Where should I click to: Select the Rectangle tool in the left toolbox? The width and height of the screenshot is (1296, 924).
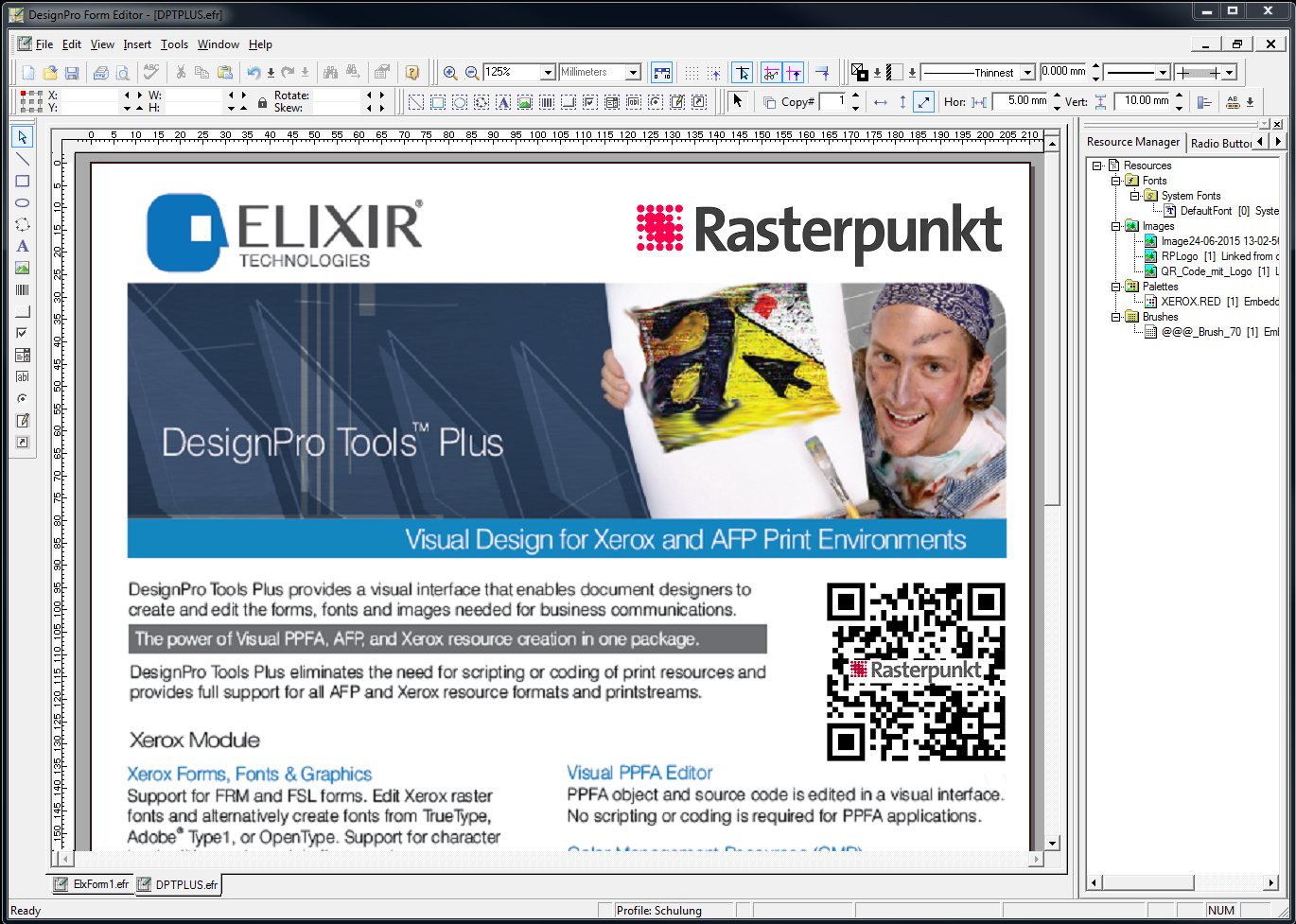coord(23,181)
